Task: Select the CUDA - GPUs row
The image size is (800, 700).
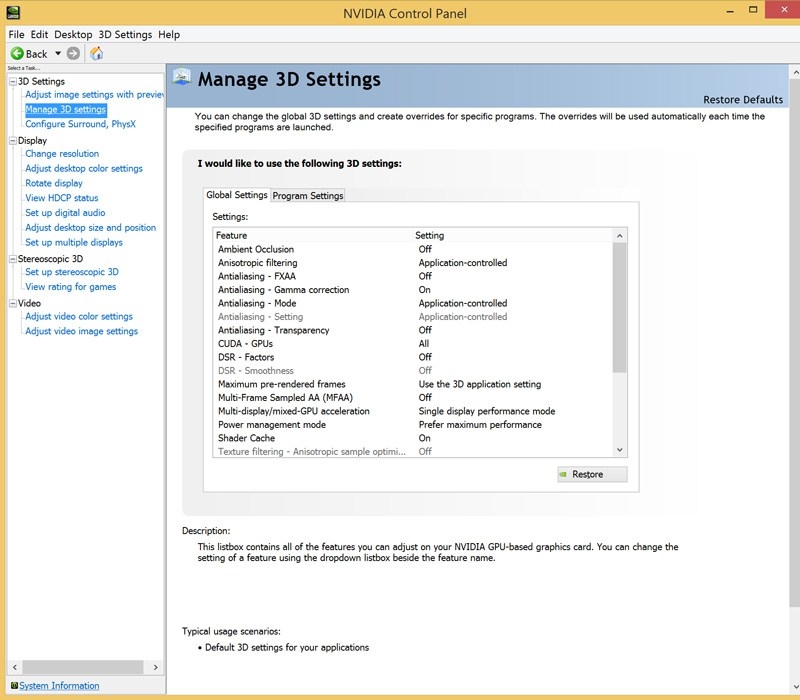Action: coord(413,344)
